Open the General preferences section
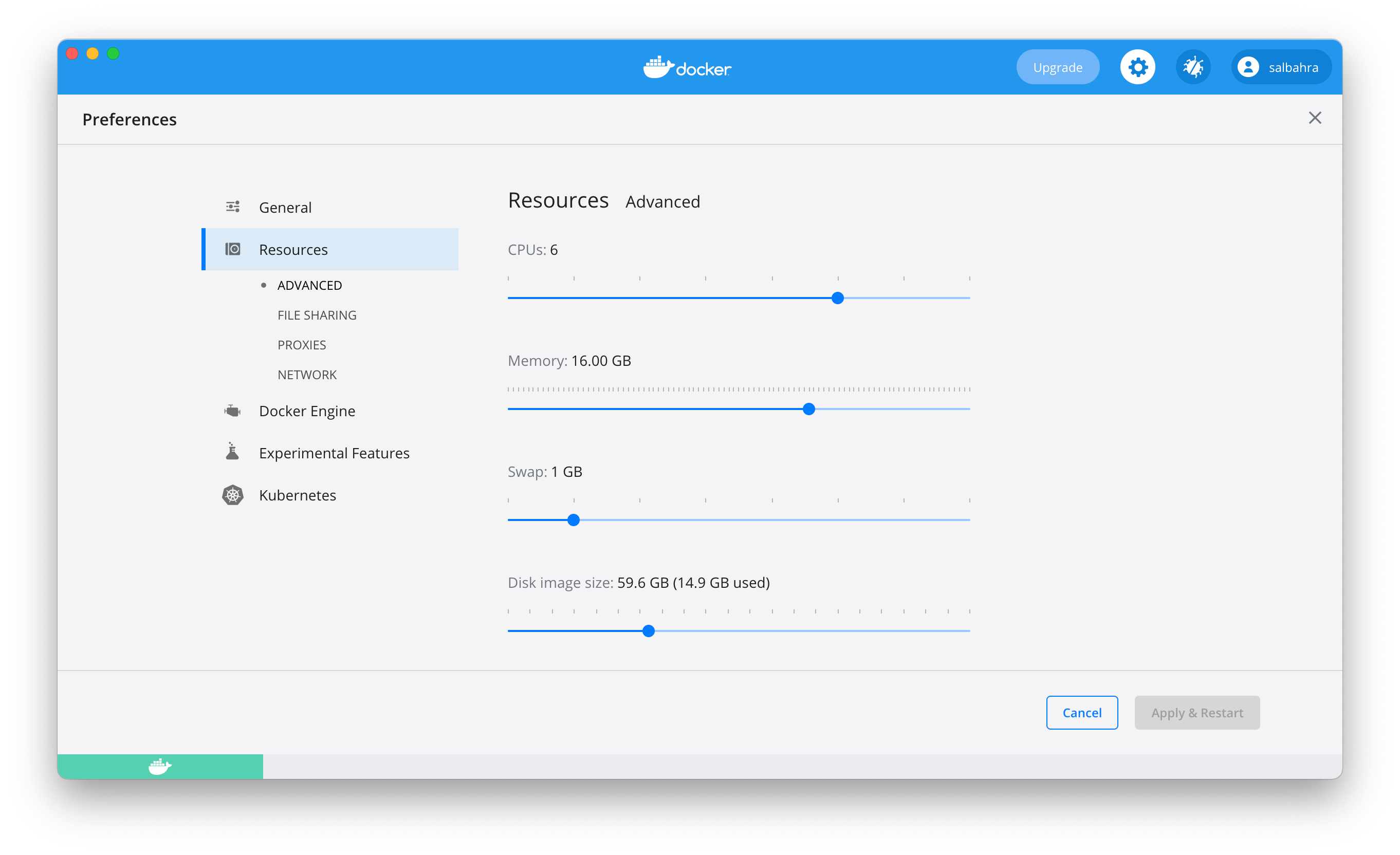 [x=329, y=207]
